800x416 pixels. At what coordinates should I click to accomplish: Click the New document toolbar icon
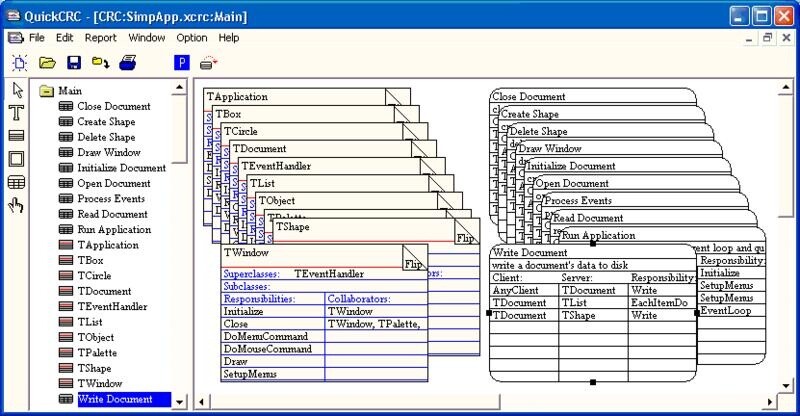coord(19,63)
